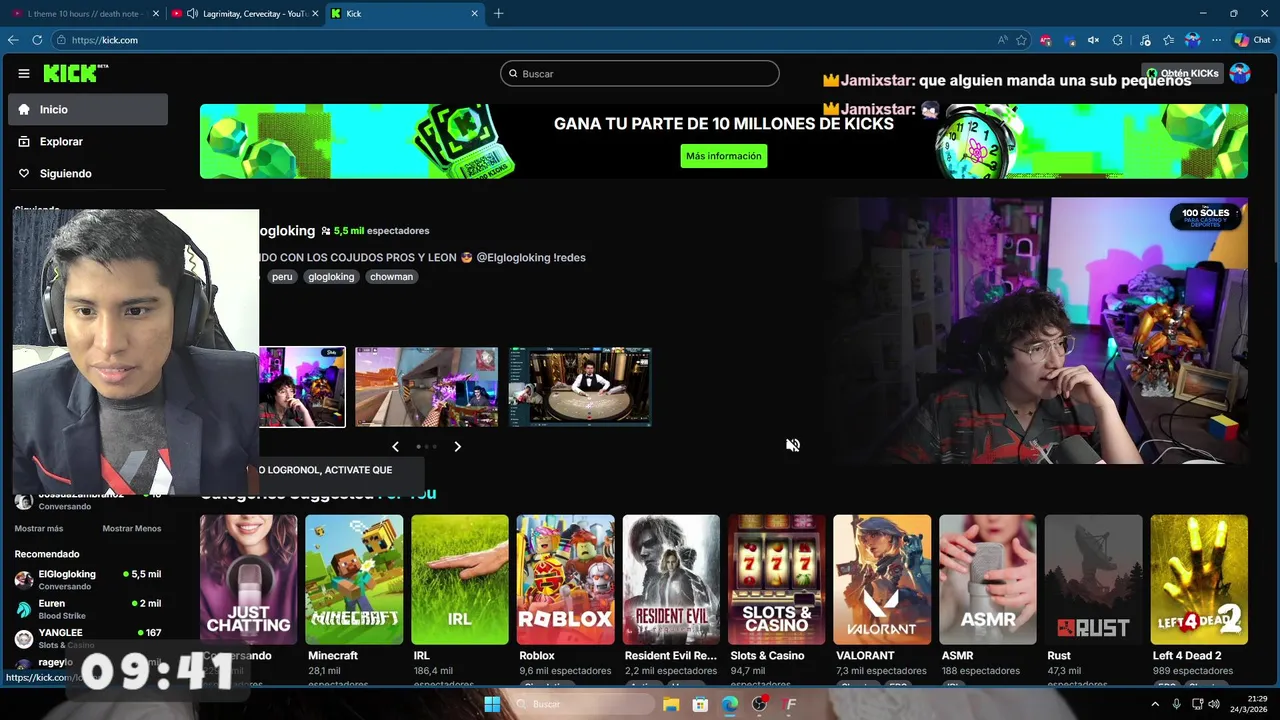Open File Explorer from taskbar
Image resolution: width=1280 pixels, height=720 pixels.
671,704
